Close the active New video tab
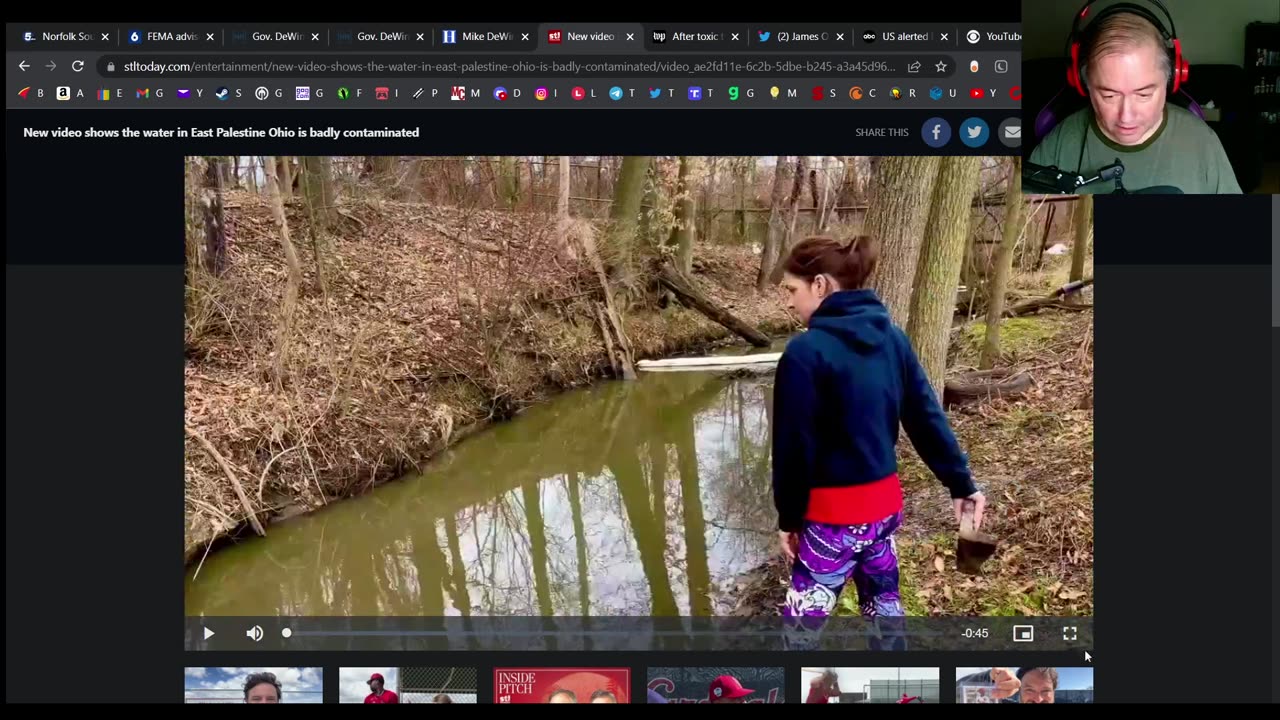Viewport: 1280px width, 720px height. click(630, 37)
